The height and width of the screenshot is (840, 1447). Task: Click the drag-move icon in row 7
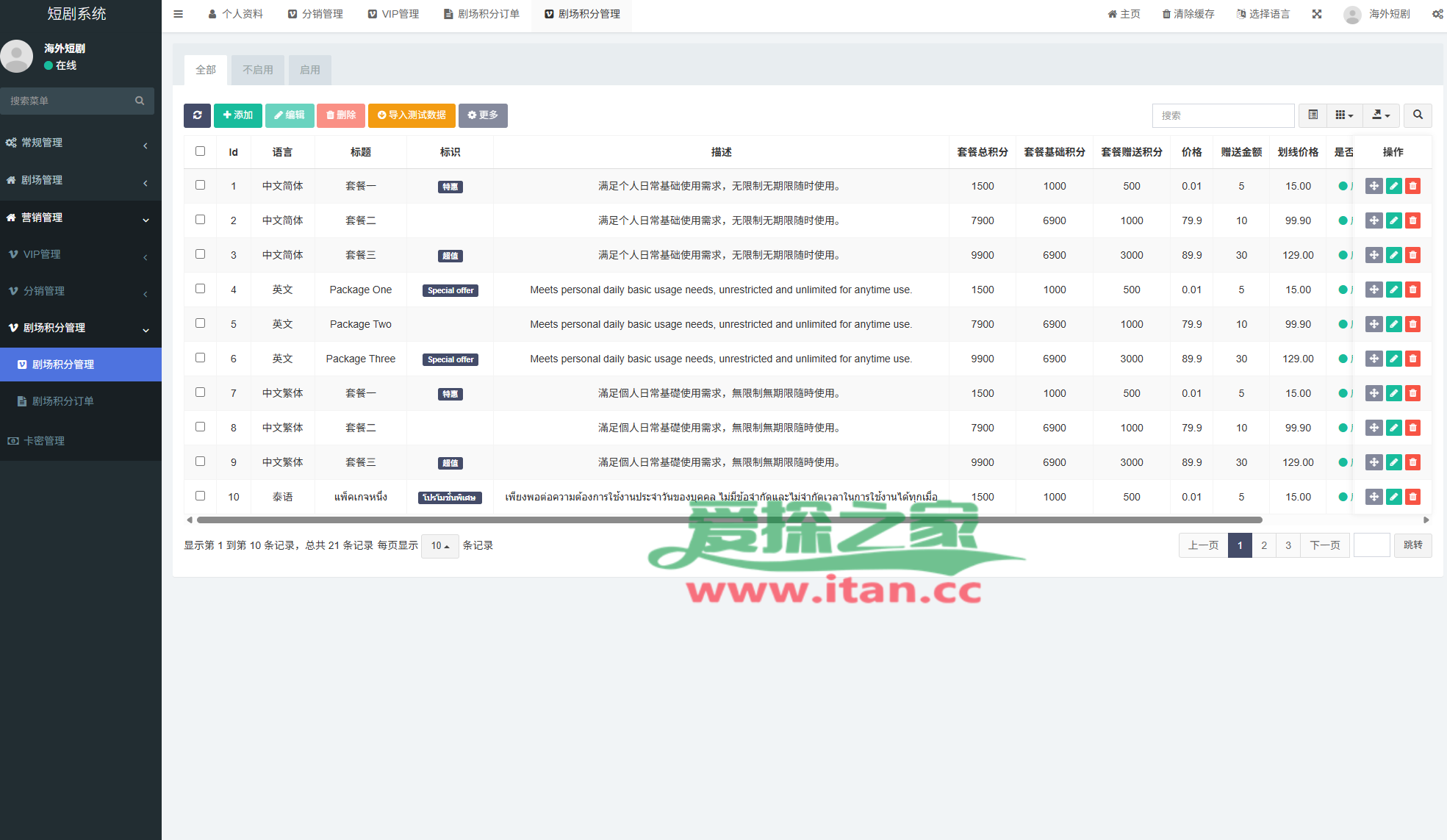[1374, 393]
